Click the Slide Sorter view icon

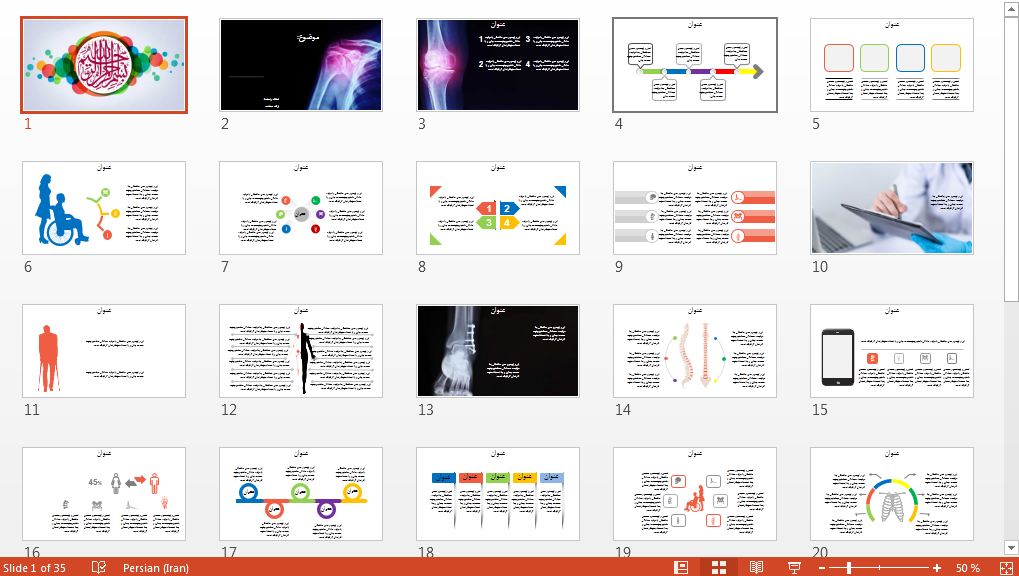coord(718,567)
